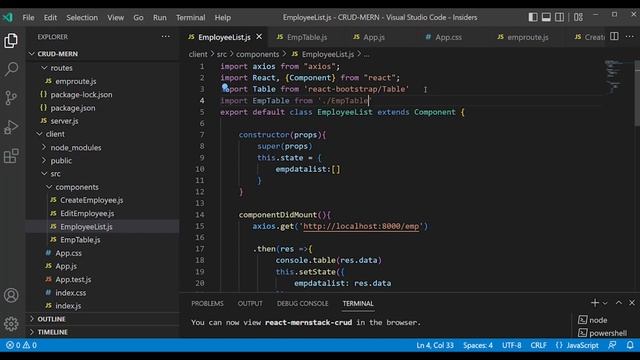
Task: Open the Run menu
Action: (160, 18)
